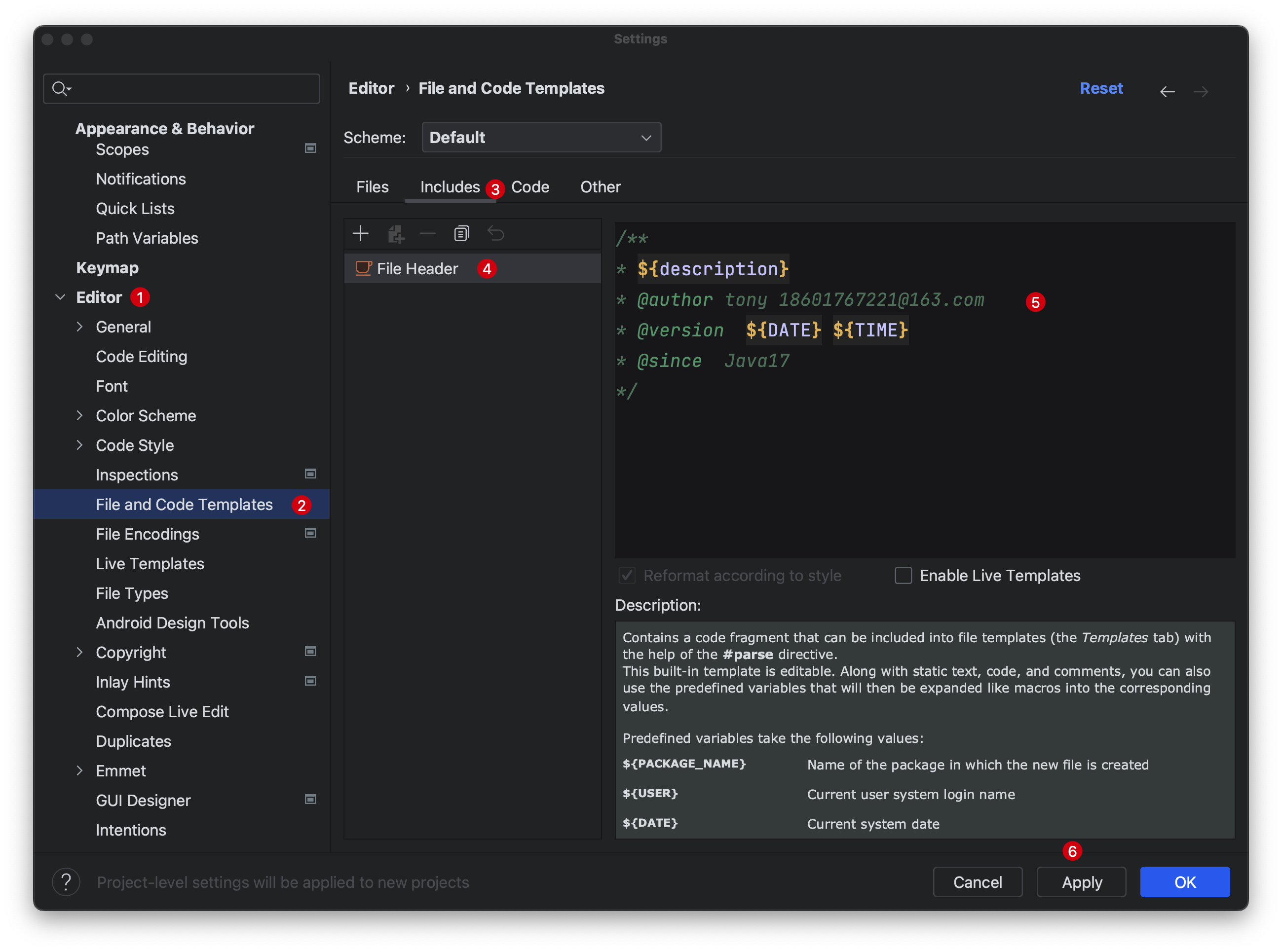Switch to the Files tab
The width and height of the screenshot is (1282, 952).
coord(373,187)
